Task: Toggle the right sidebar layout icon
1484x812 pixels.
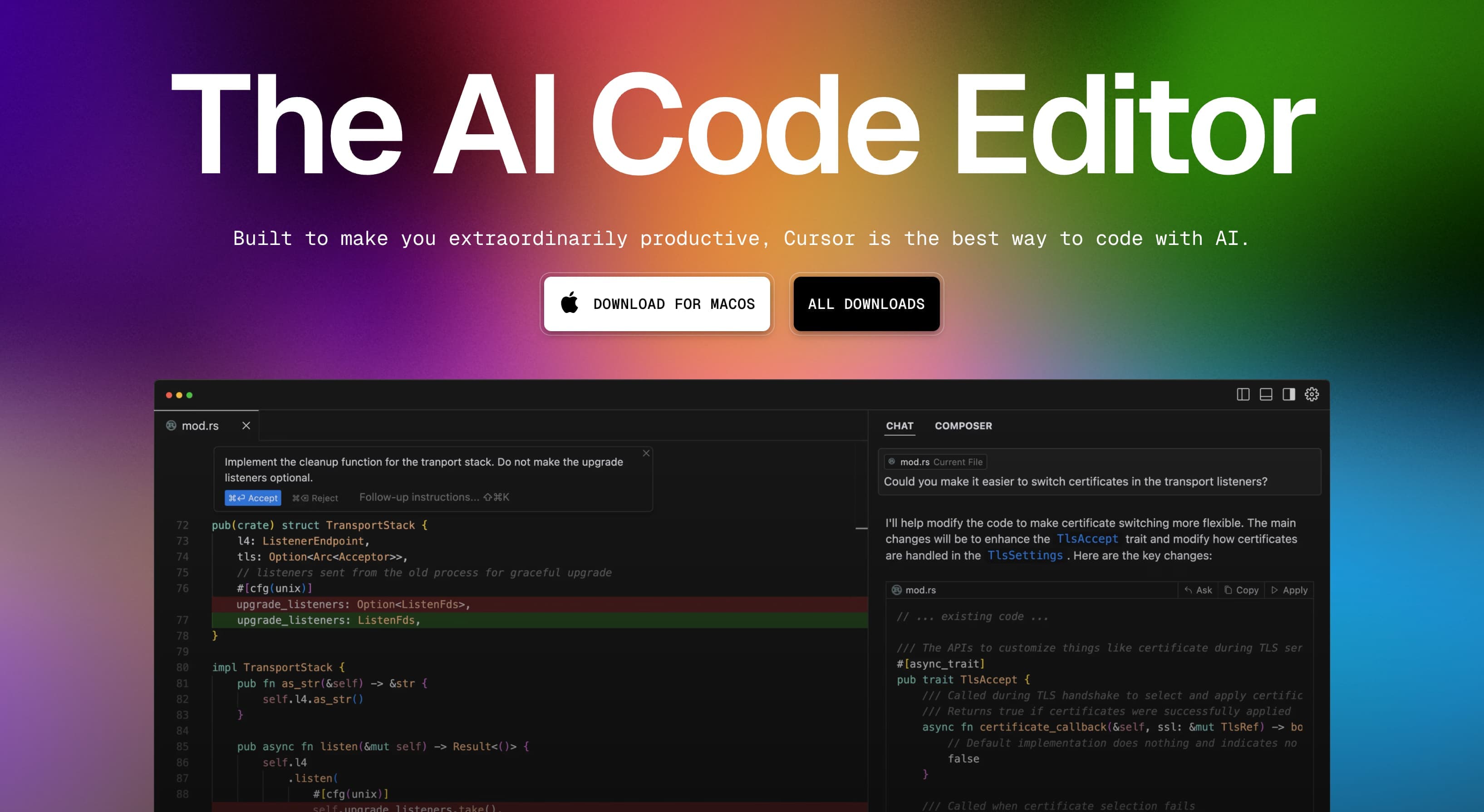Action: click(x=1288, y=395)
